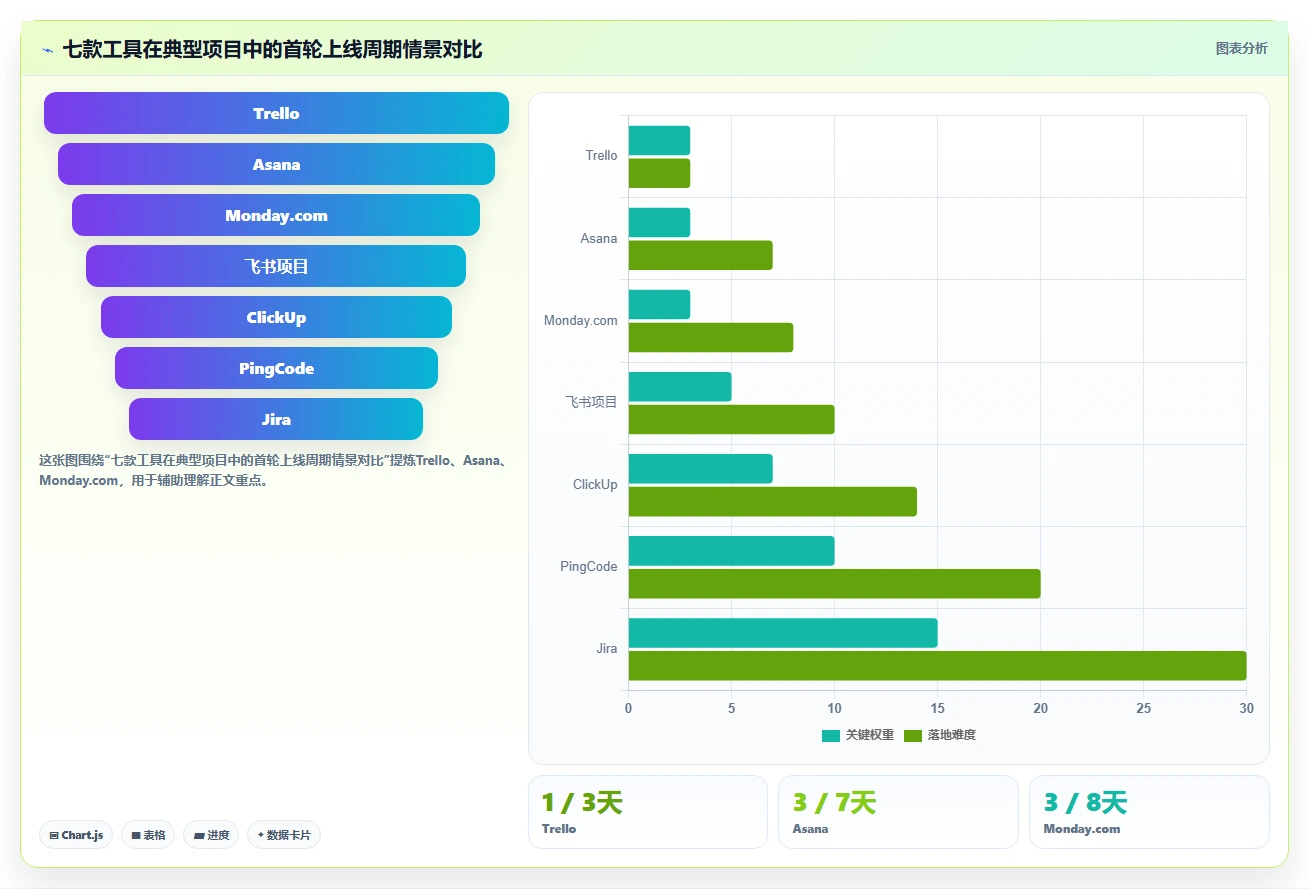Click Asana's teal chart bar
The width and height of the screenshot is (1309, 889).
click(x=659, y=223)
